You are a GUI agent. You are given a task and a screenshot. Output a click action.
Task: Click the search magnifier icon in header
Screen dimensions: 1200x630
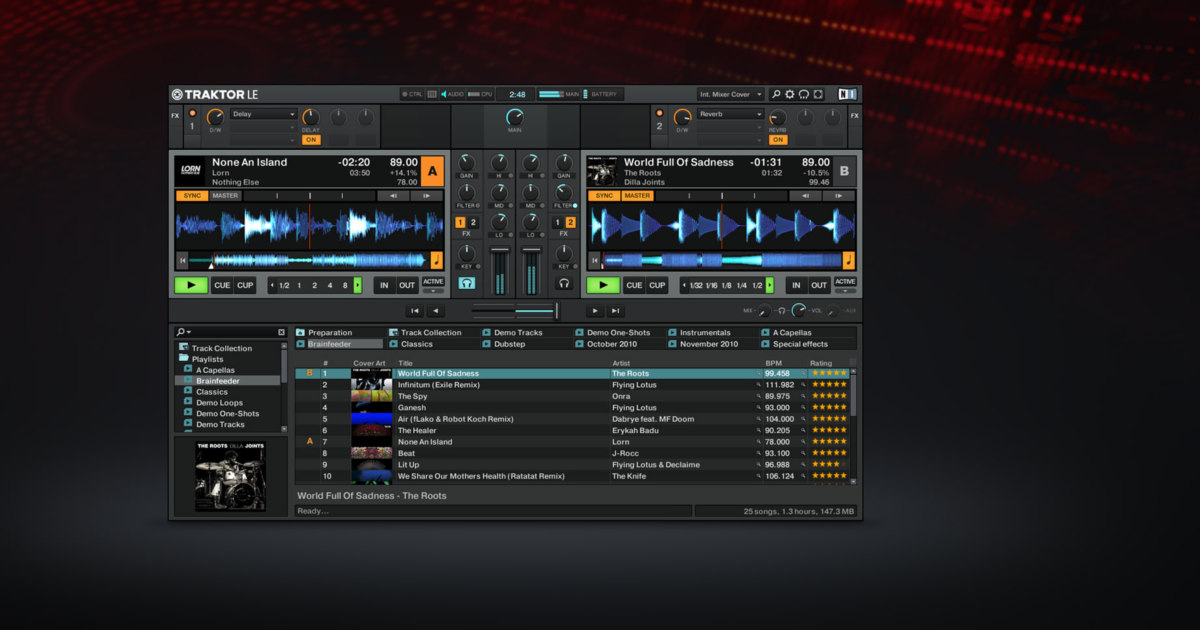point(776,94)
